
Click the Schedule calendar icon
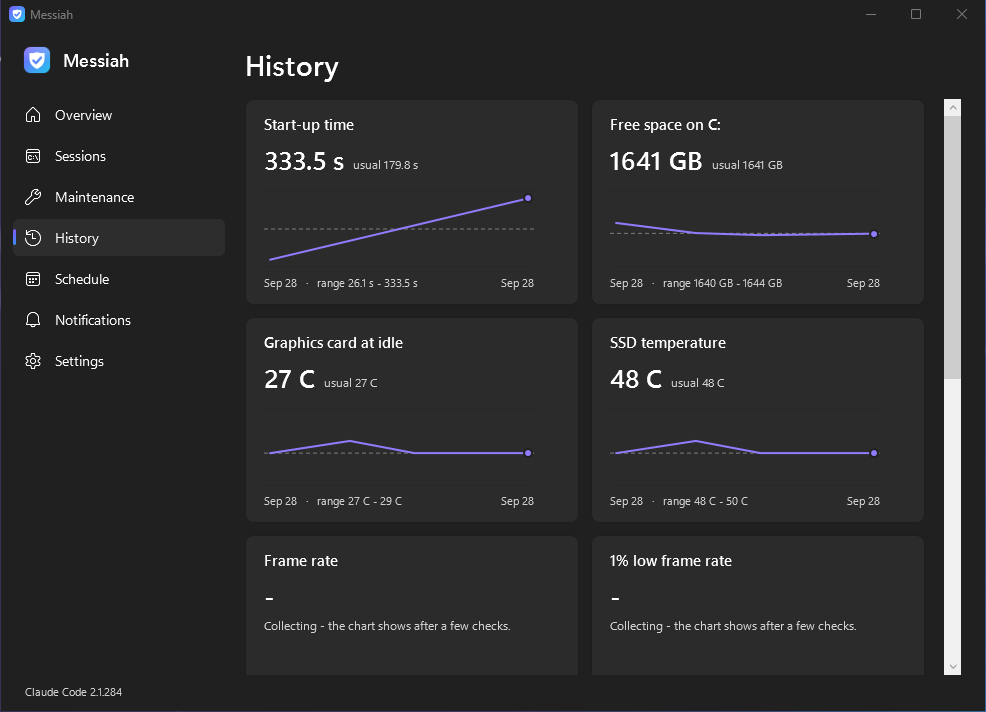point(33,279)
